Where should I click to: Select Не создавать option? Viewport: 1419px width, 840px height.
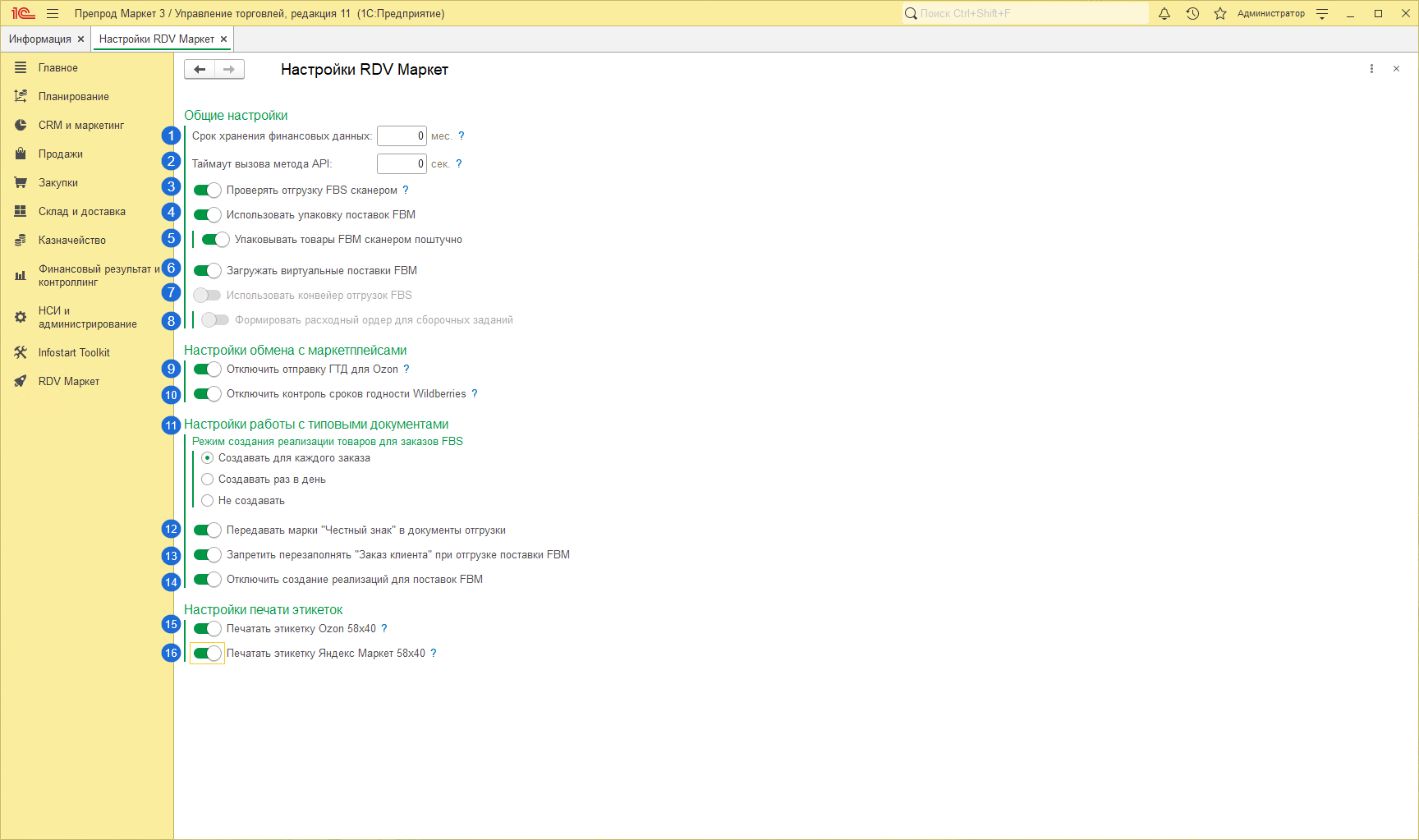(208, 501)
